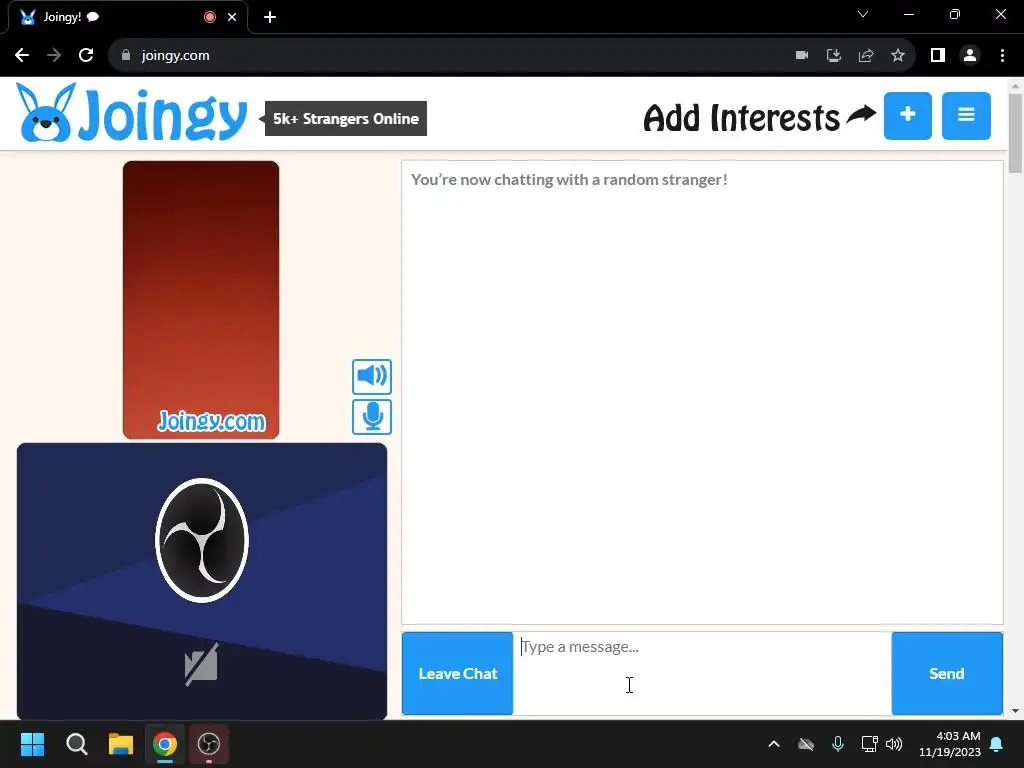Select the Joingy! browser tab
The height and width of the screenshot is (768, 1024).
click(x=127, y=17)
